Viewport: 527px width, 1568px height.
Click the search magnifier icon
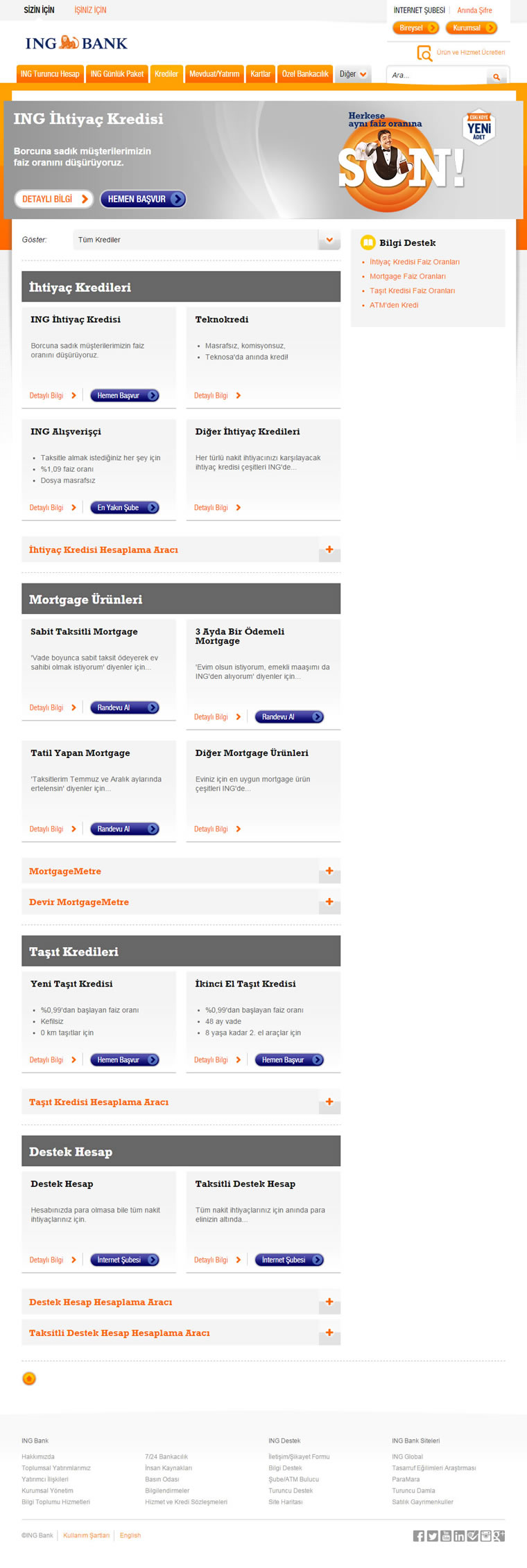pos(496,76)
